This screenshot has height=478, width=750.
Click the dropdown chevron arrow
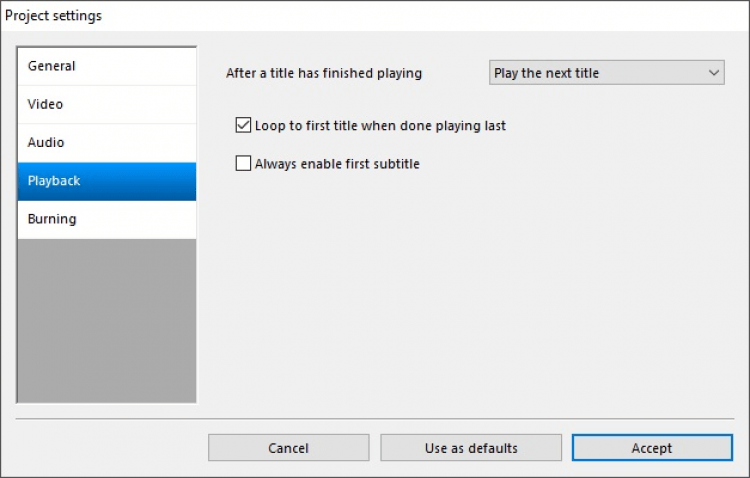pyautogui.click(x=713, y=73)
